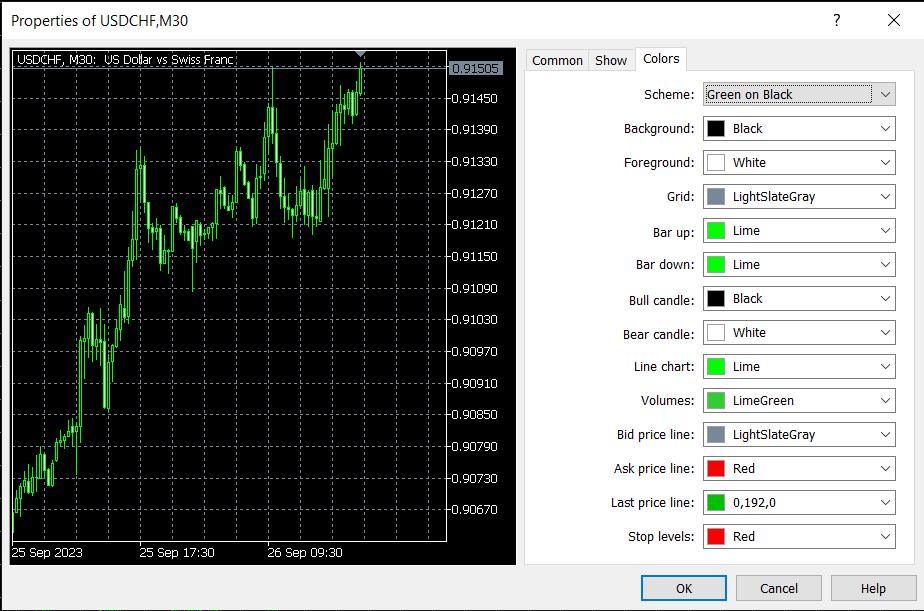
Task: Click the Line chart Lime swatch
Action: tap(715, 366)
